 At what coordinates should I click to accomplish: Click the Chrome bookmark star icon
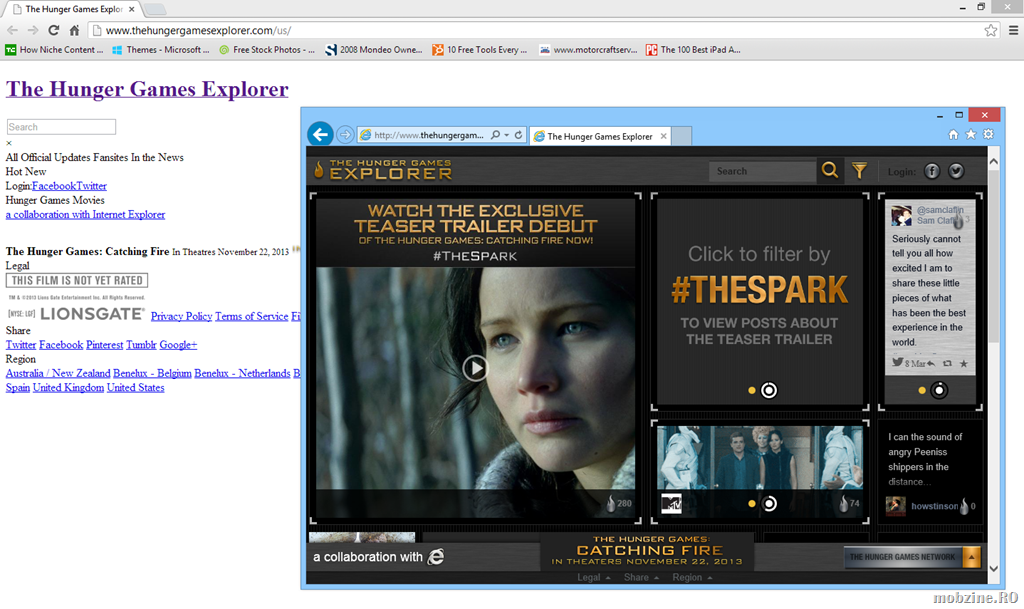(990, 30)
